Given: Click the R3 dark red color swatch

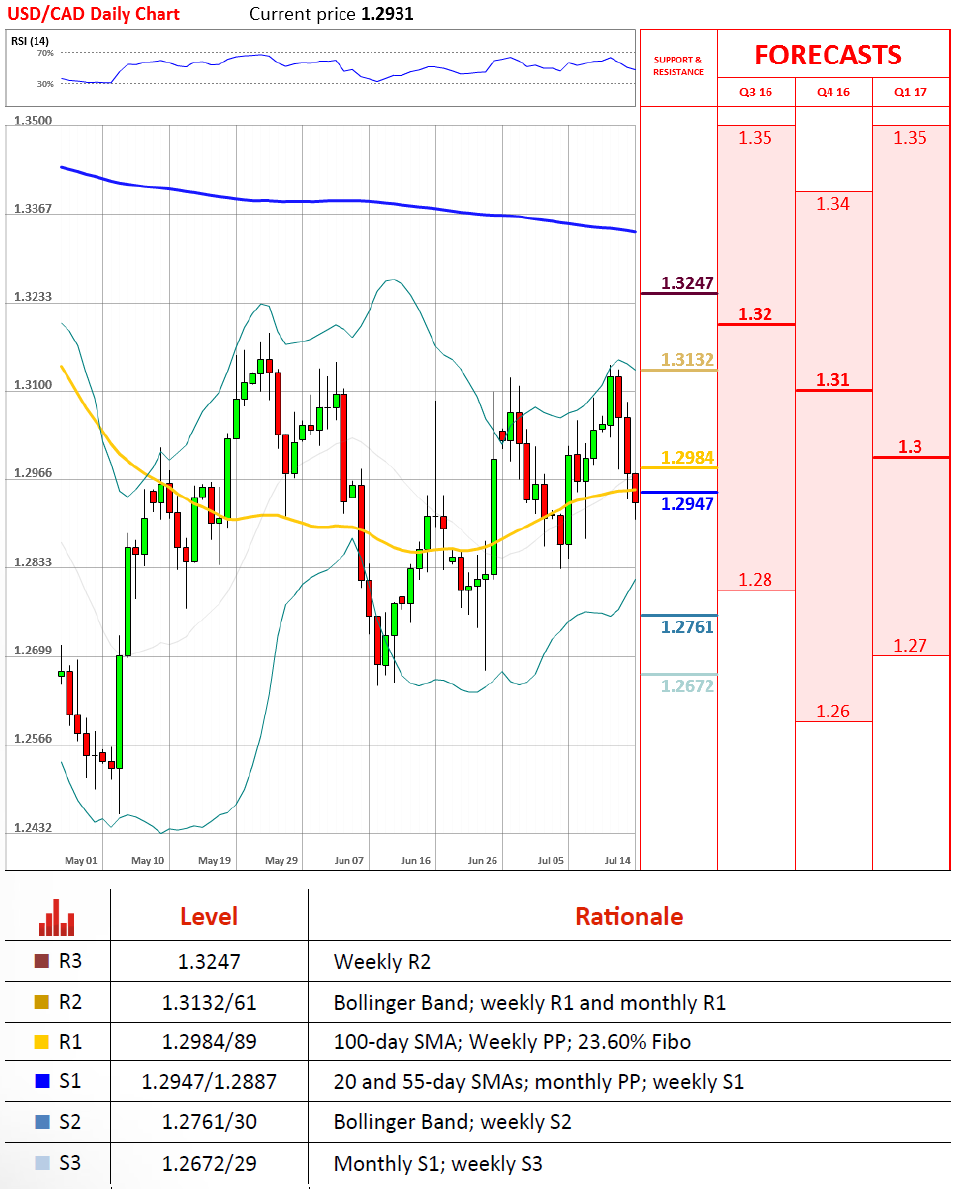Looking at the screenshot, I should click(42, 962).
